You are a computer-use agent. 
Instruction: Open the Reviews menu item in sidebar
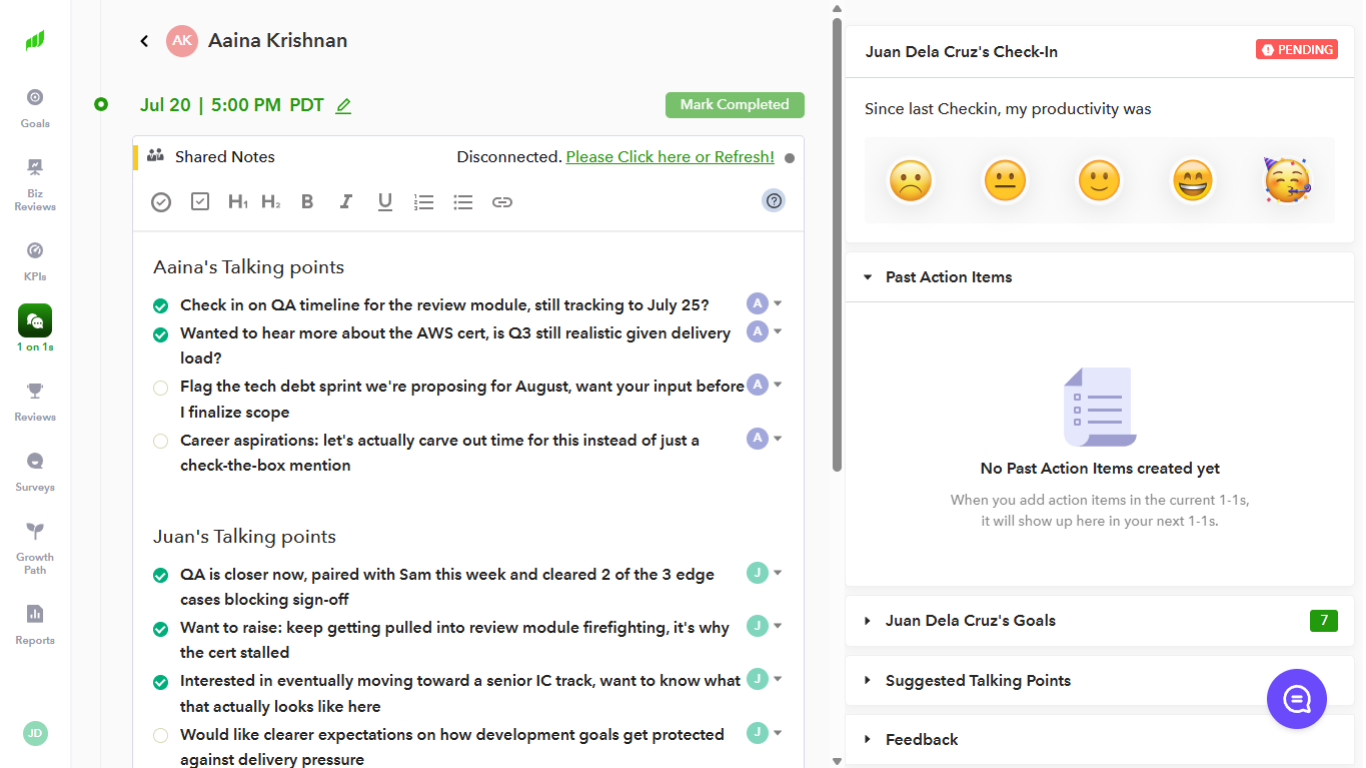coord(35,401)
